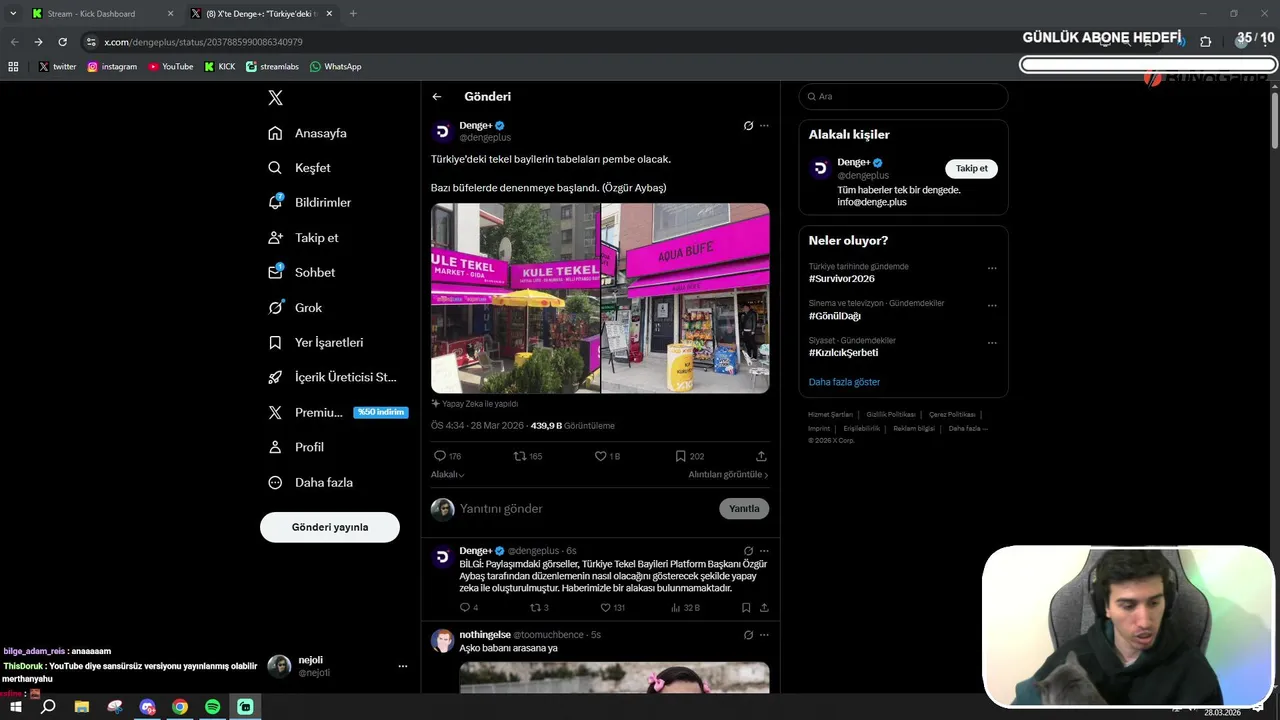Expand Daha fazla sidebar menu
The height and width of the screenshot is (720, 1280).
click(x=311, y=482)
